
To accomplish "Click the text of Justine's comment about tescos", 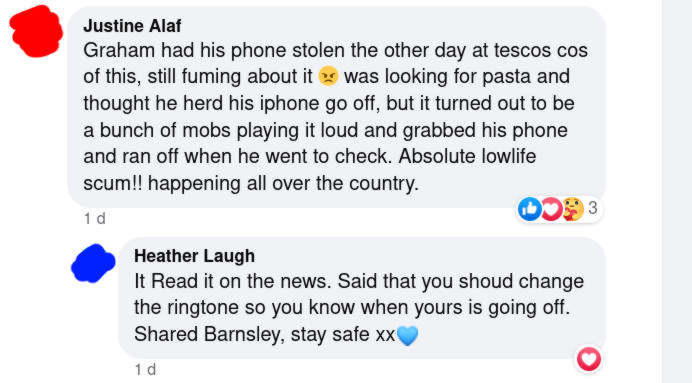I will click(335, 116).
